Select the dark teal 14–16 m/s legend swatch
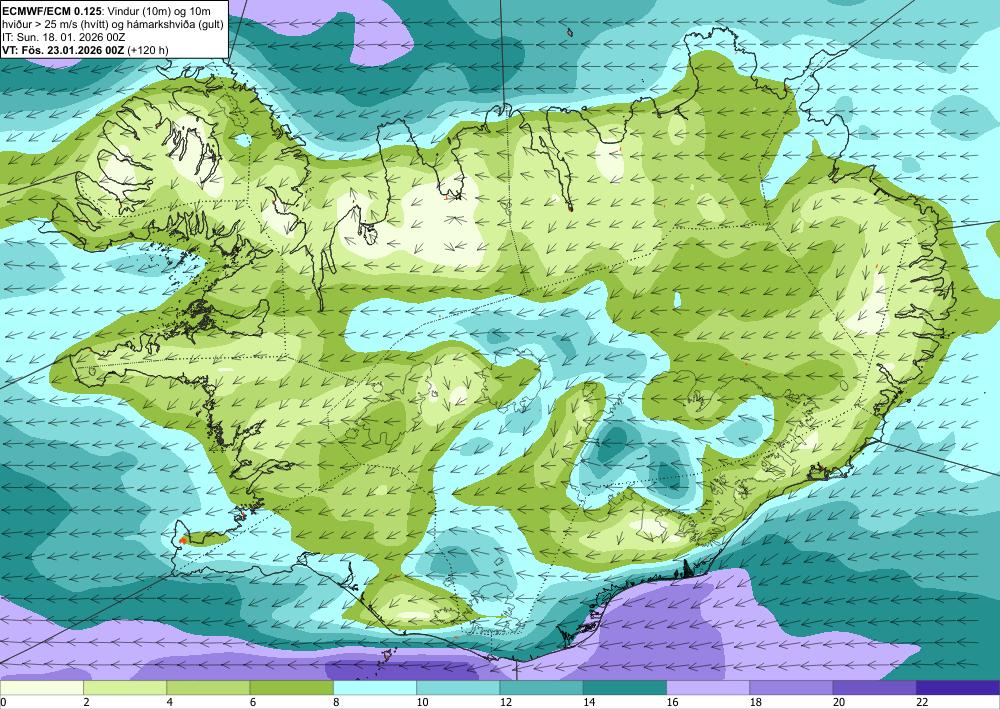The height and width of the screenshot is (709, 1000). (625, 687)
